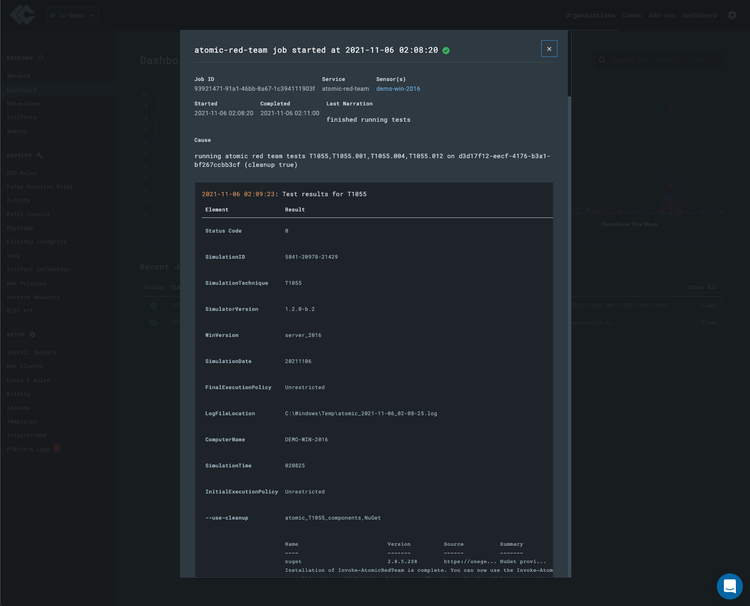750x606 pixels.
Task: Click the SimulatorVersion value 1.2.0-b.2
Action: [300, 309]
